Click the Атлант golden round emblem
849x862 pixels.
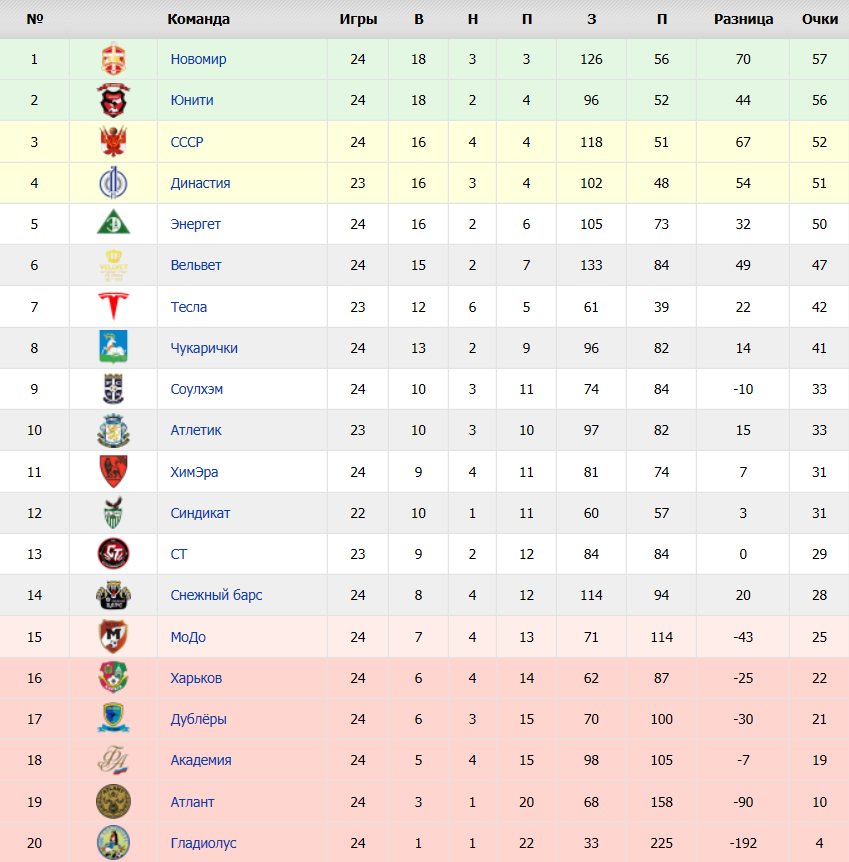click(x=113, y=802)
